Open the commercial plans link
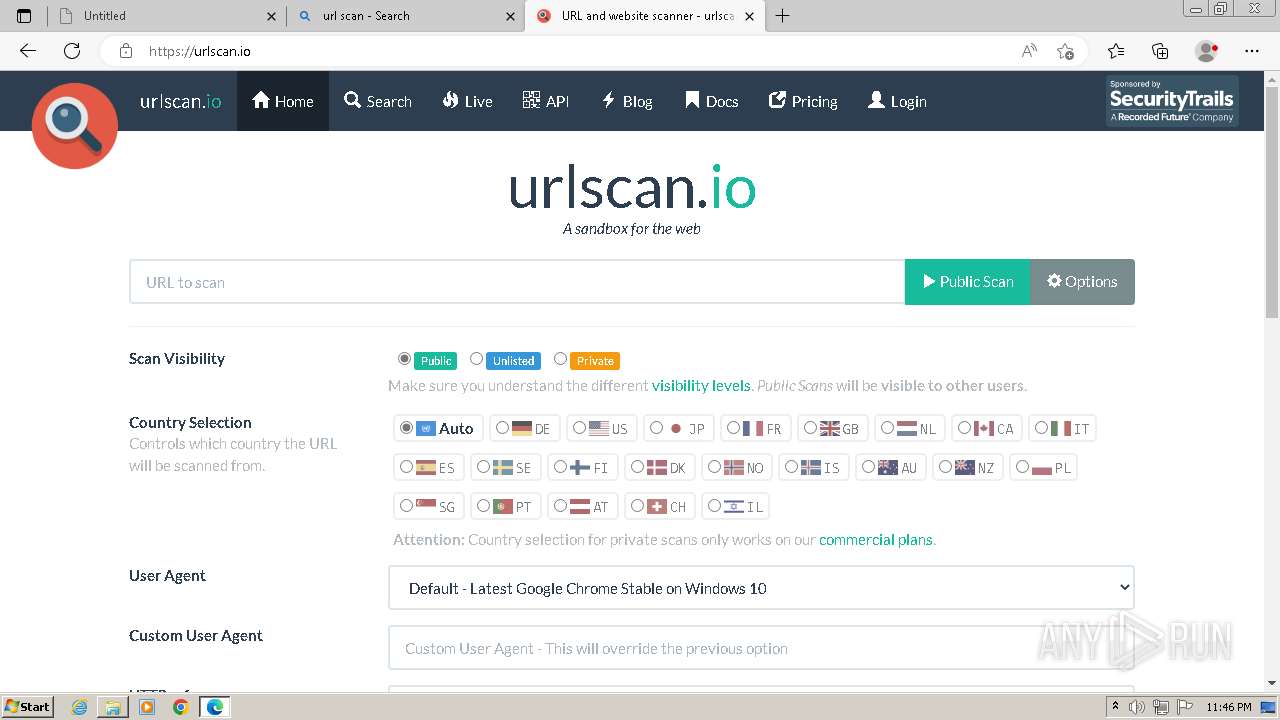This screenshot has width=1280, height=720. [x=876, y=540]
